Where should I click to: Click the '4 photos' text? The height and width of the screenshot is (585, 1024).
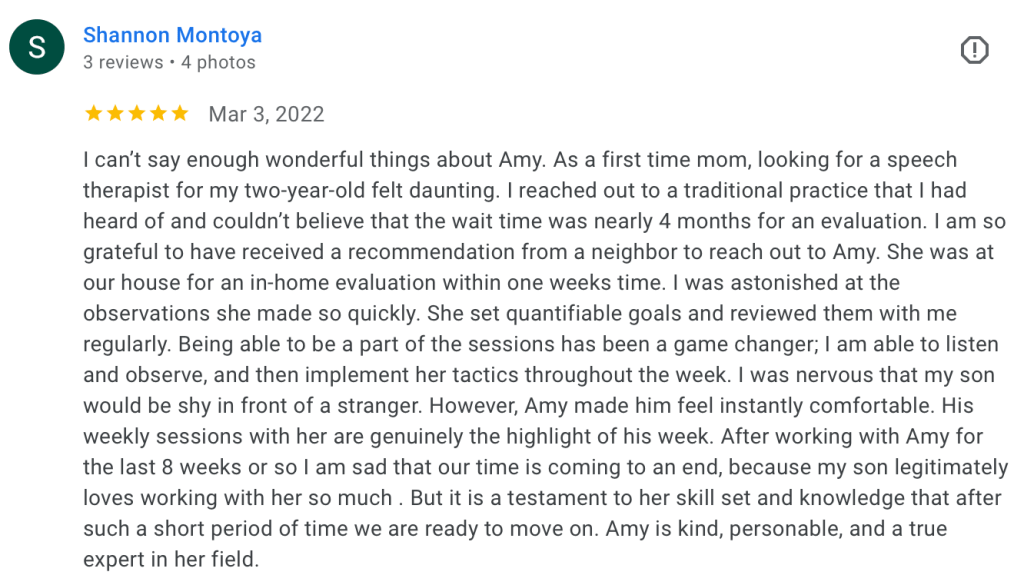click(x=218, y=62)
